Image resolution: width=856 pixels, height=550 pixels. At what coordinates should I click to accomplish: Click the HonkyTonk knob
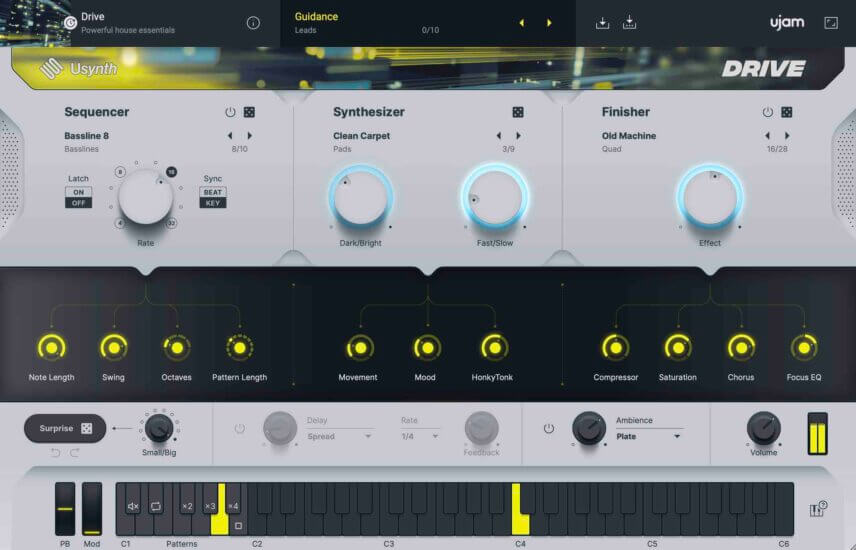(x=495, y=347)
